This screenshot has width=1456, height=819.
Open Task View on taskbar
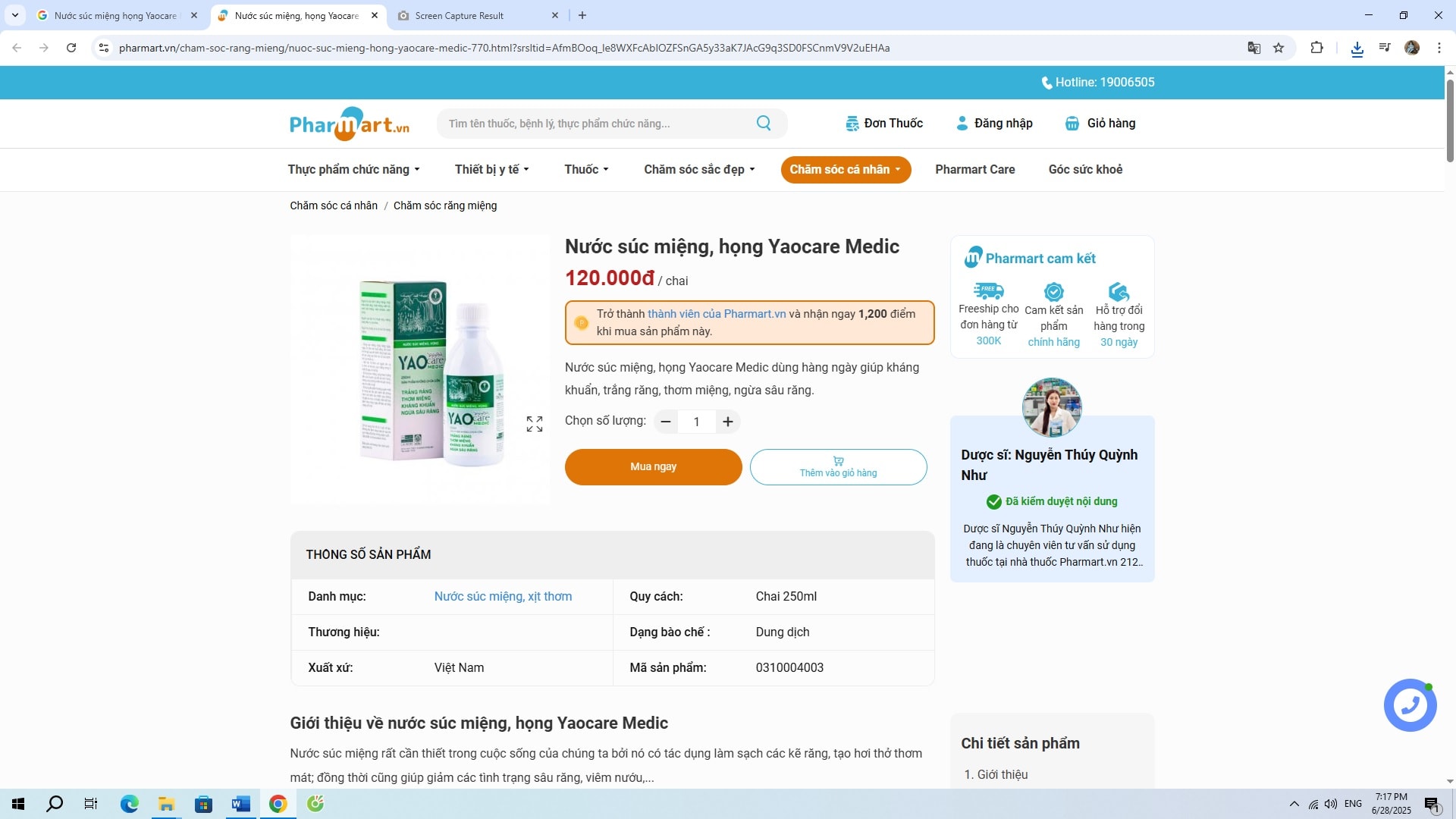point(91,804)
